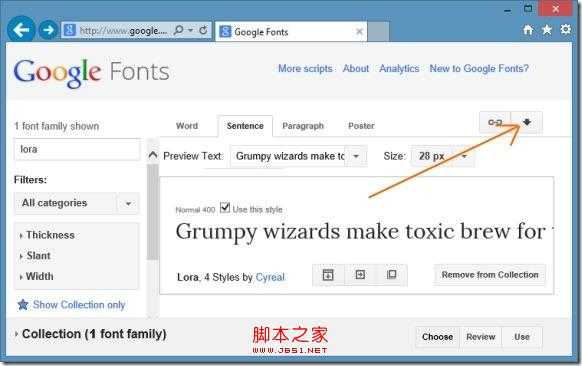Expand the Thickness filter
The width and height of the screenshot is (582, 366).
(x=47, y=235)
